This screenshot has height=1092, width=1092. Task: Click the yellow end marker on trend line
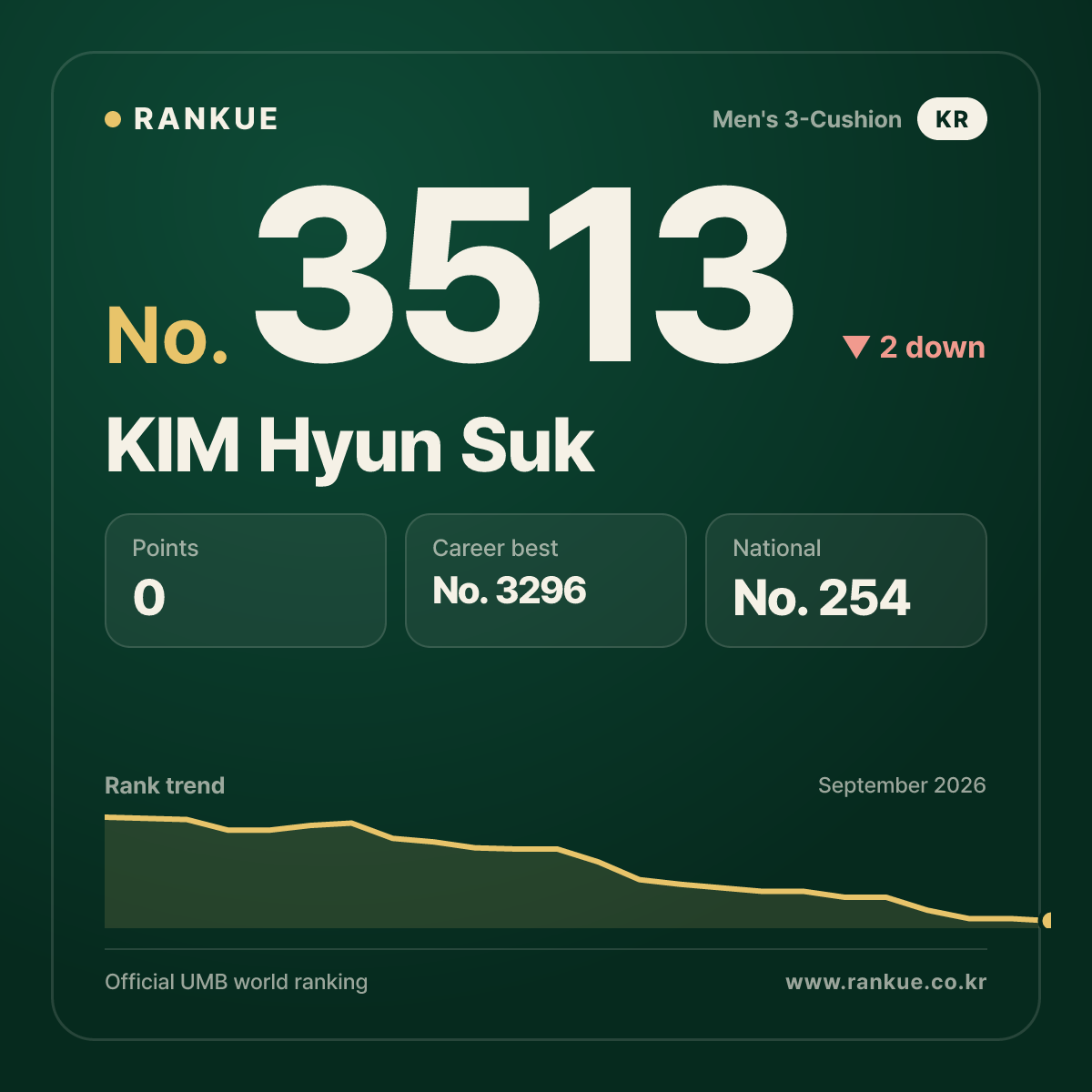(x=1046, y=920)
